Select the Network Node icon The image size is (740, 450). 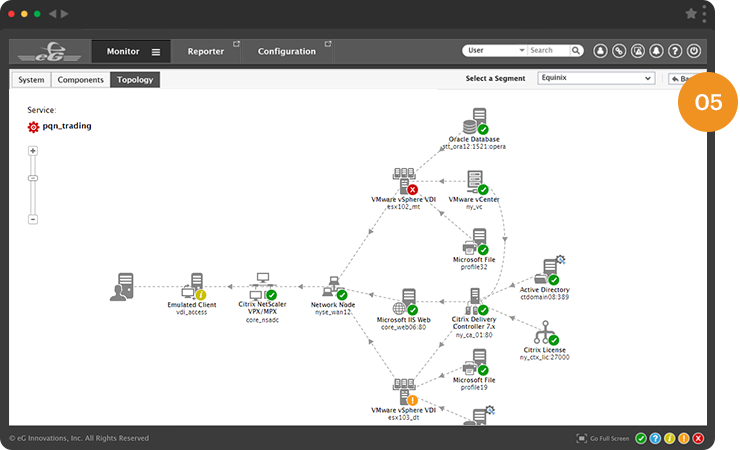coord(335,288)
